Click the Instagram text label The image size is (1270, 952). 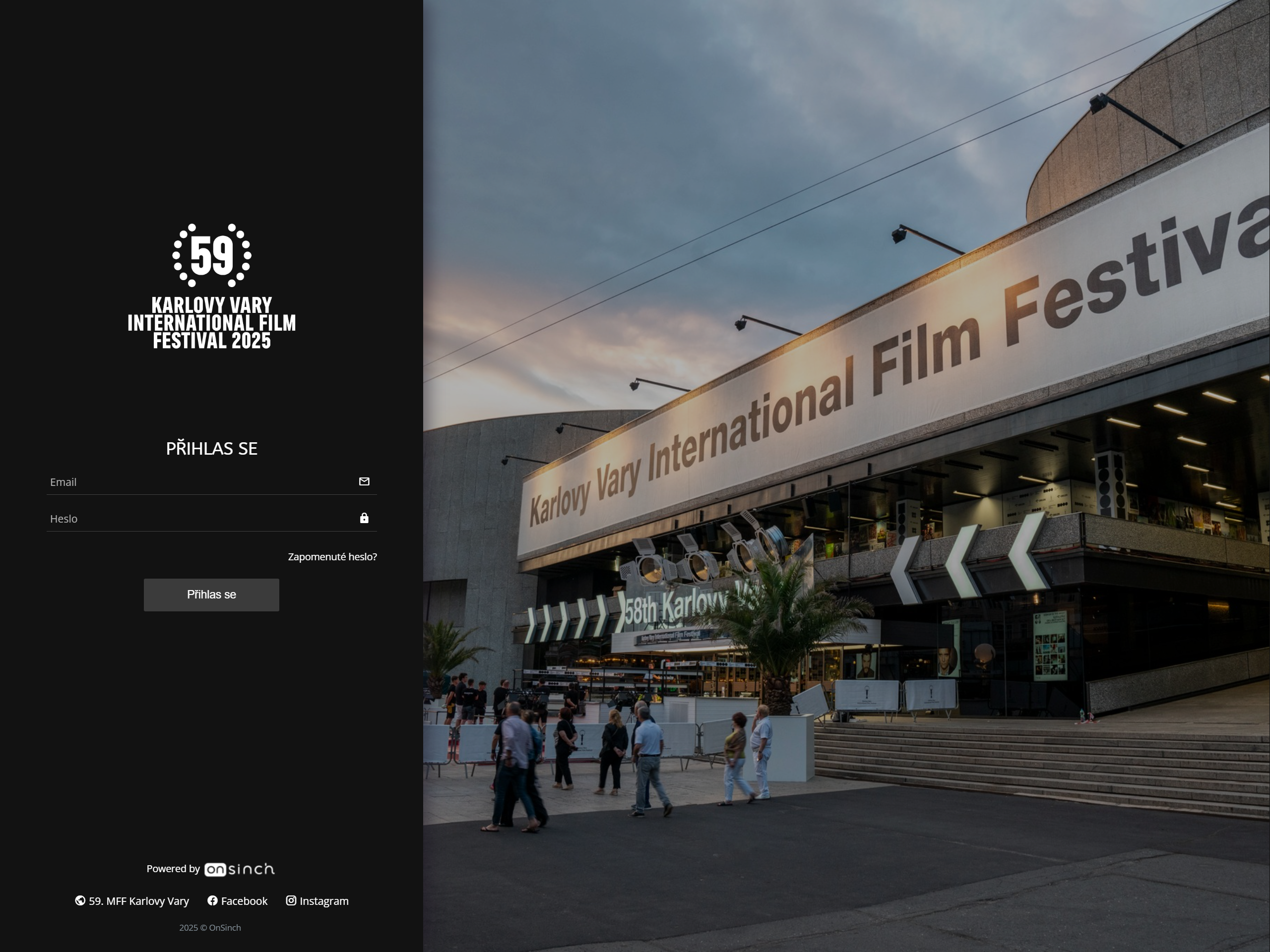324,901
